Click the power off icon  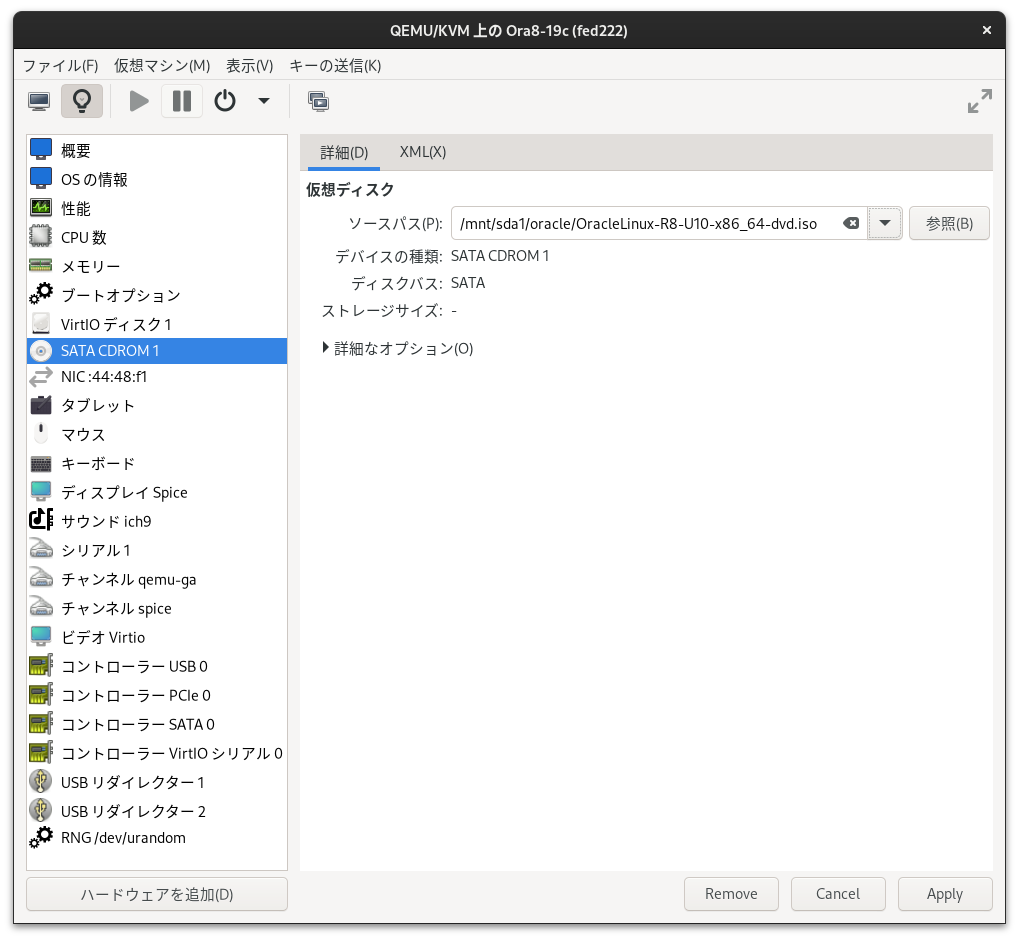(x=224, y=100)
